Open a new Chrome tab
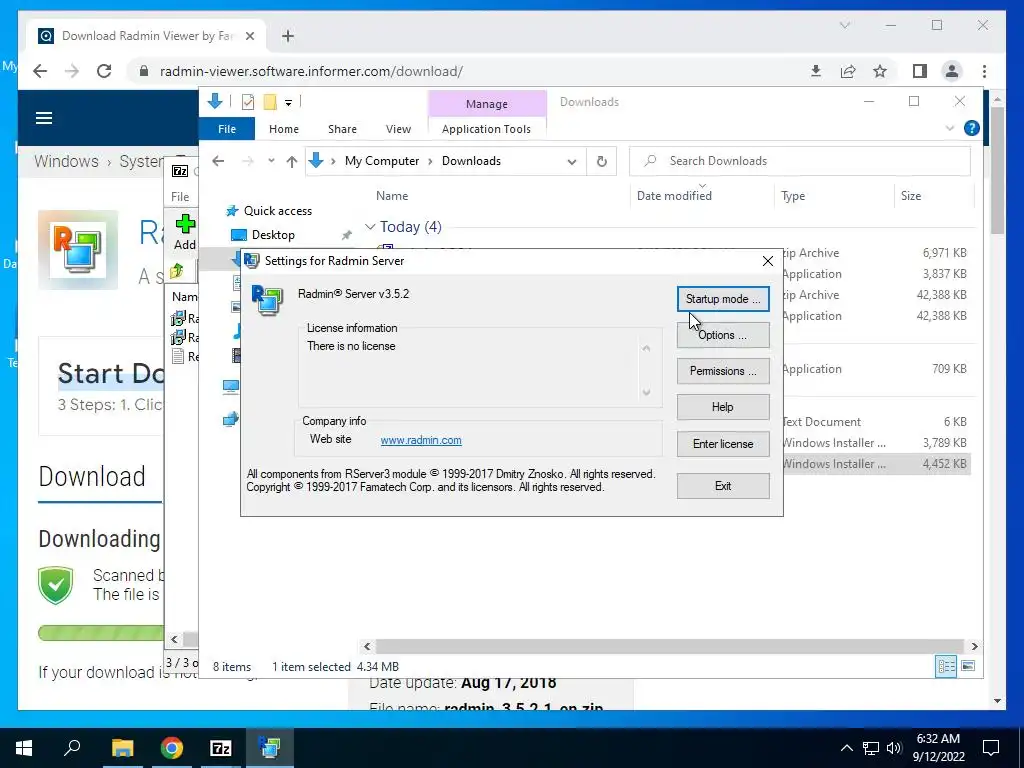1024x768 pixels. coord(288,36)
